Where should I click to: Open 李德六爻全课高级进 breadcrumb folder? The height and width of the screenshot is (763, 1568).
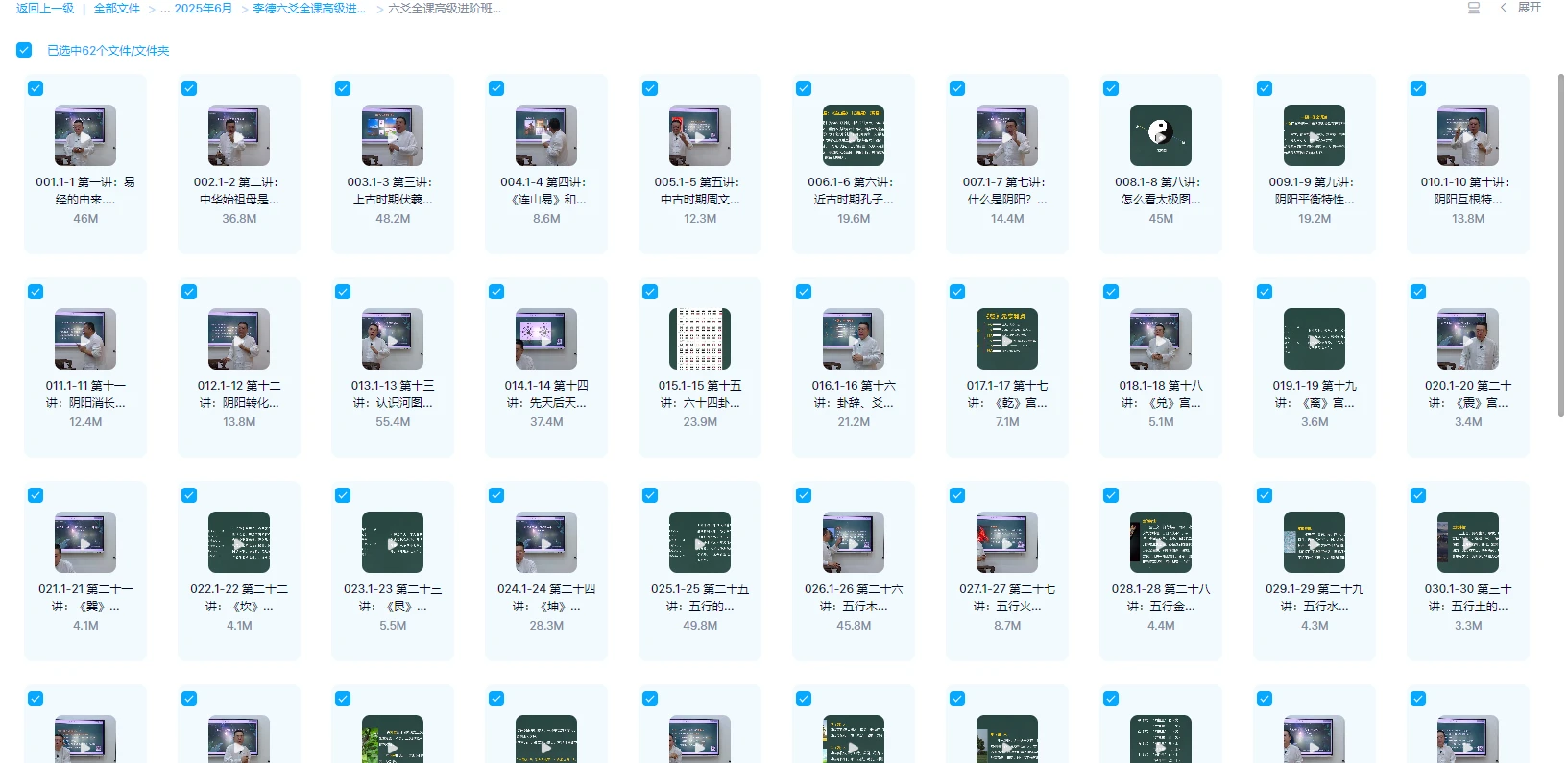click(x=309, y=9)
